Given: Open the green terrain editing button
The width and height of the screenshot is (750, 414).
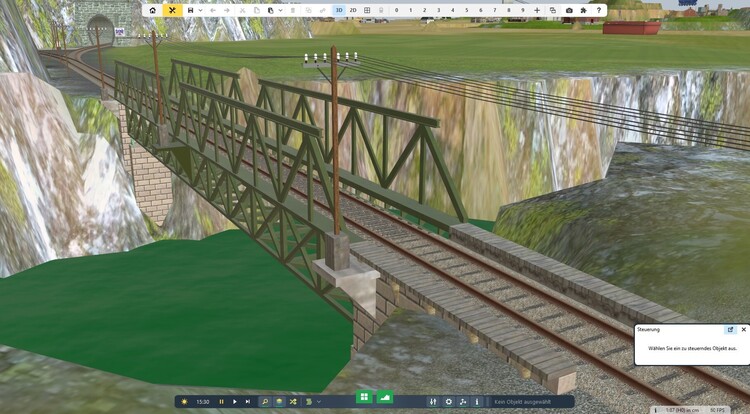Looking at the screenshot, I should pyautogui.click(x=385, y=397).
